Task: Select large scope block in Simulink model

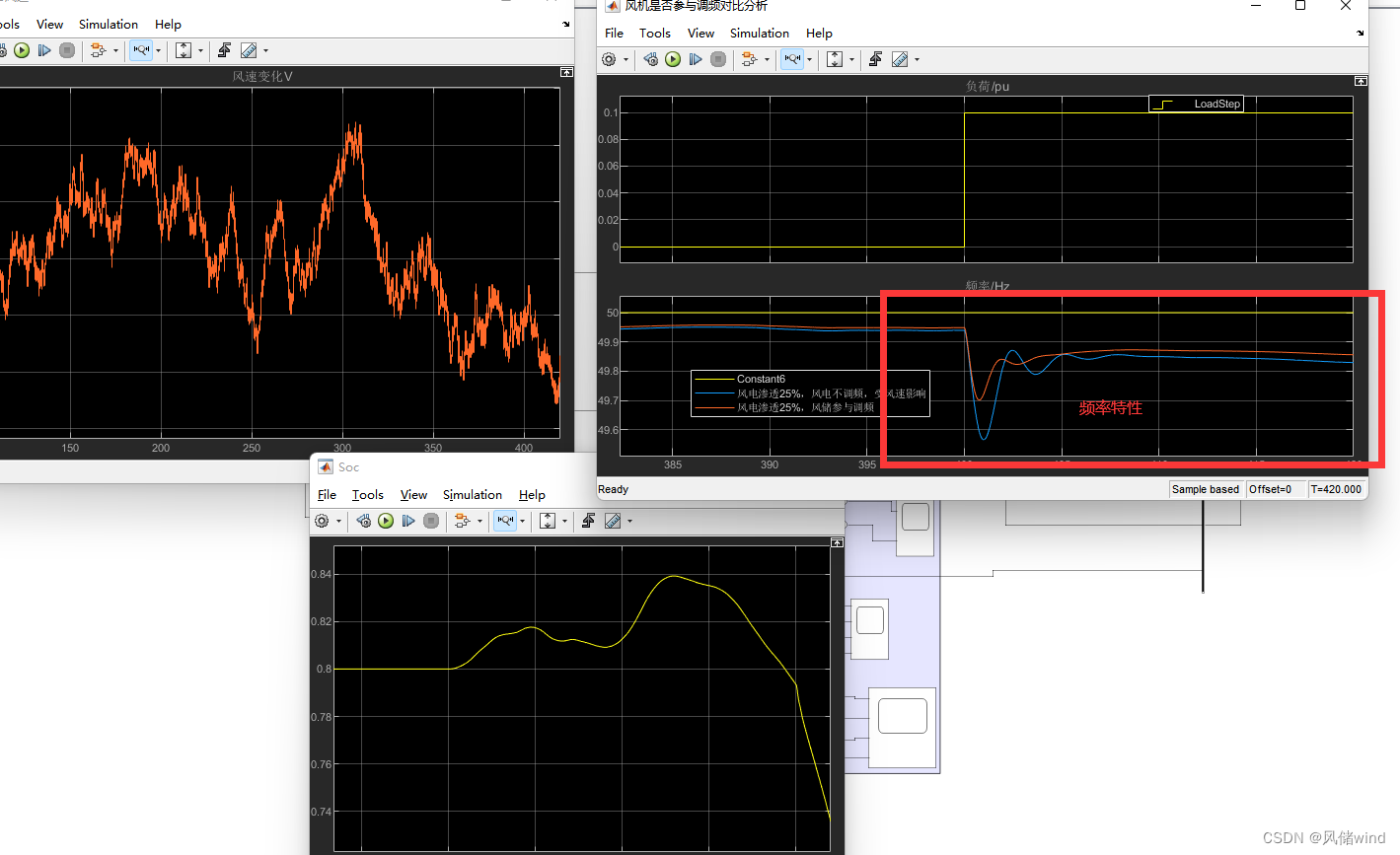Action: click(902, 728)
